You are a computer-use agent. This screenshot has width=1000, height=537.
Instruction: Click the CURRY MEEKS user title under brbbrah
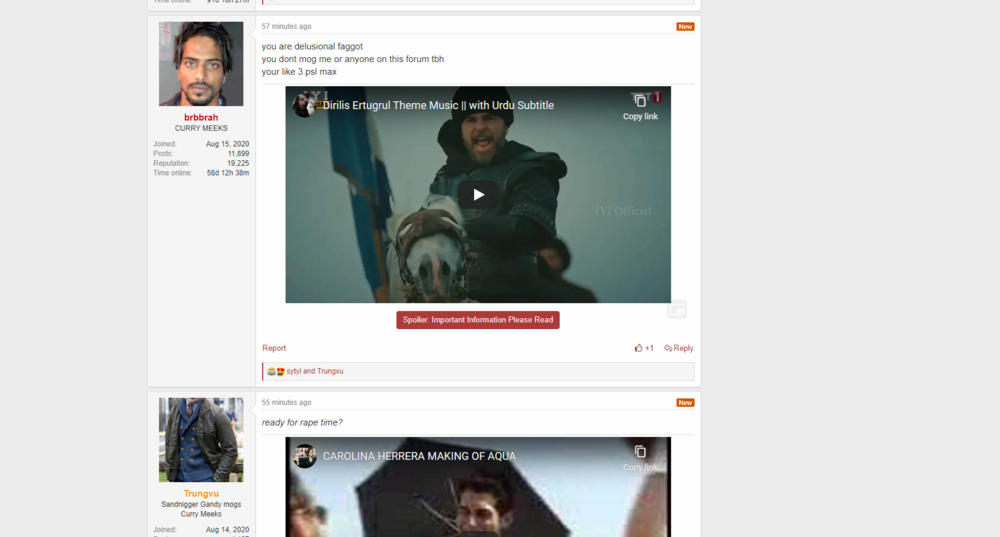coord(201,128)
